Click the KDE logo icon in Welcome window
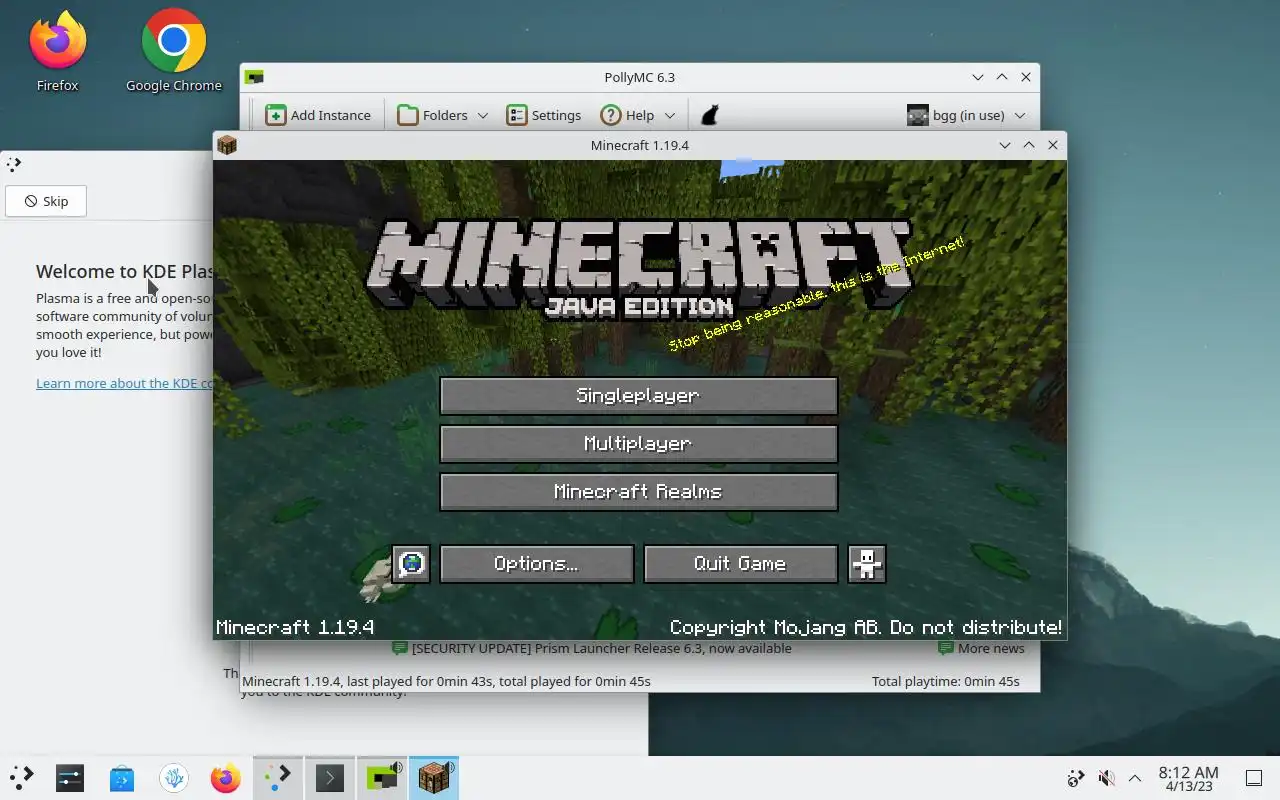 point(13,164)
